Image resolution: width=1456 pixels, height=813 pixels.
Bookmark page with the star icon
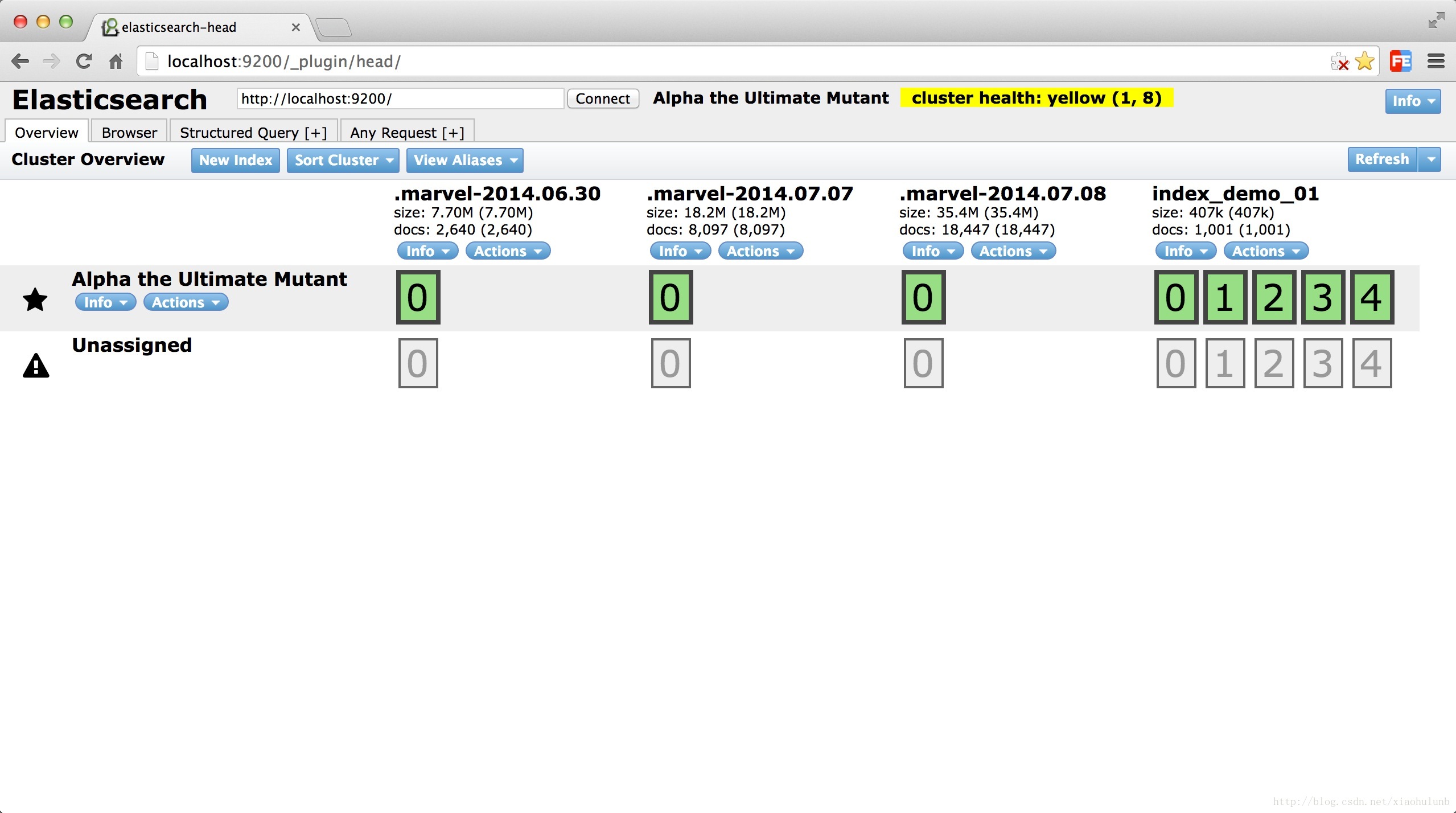(1364, 61)
